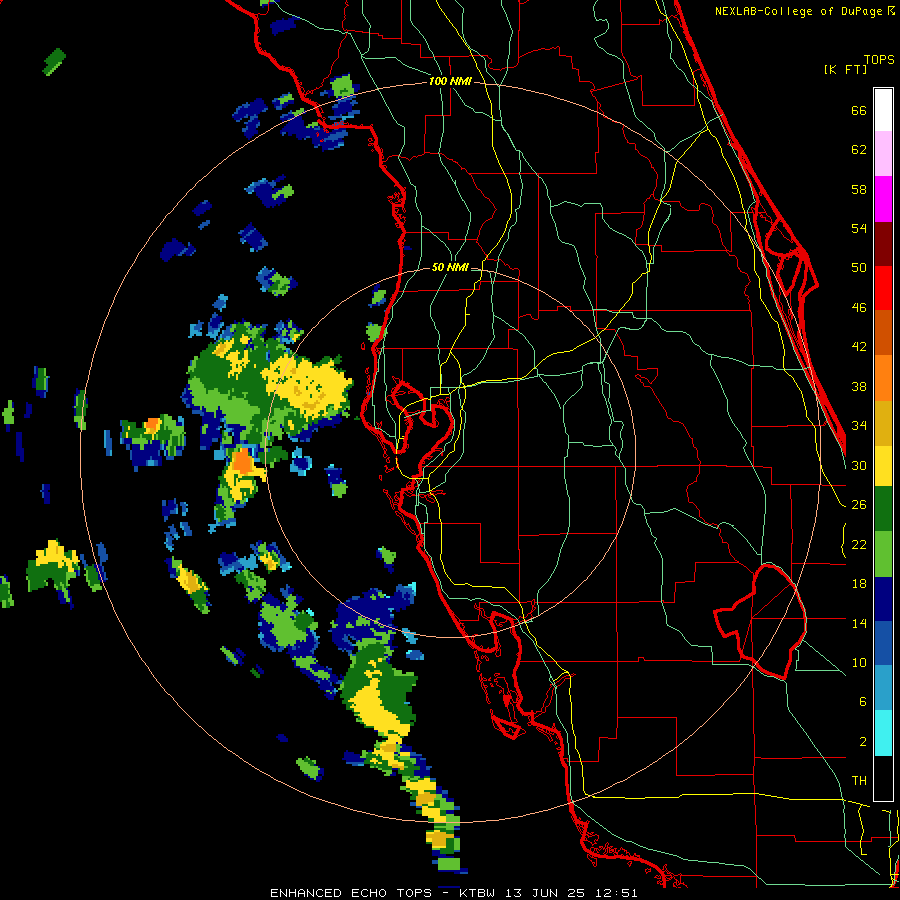Image resolution: width=900 pixels, height=900 pixels.
Task: Click the 38 value on the scale
Action: [859, 386]
